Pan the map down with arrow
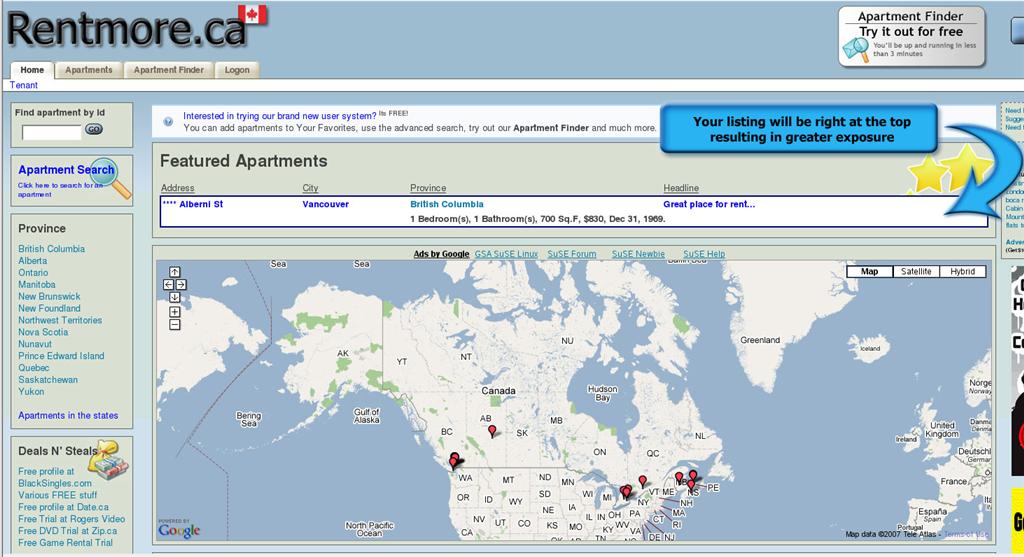The width and height of the screenshot is (1024, 557). click(174, 297)
